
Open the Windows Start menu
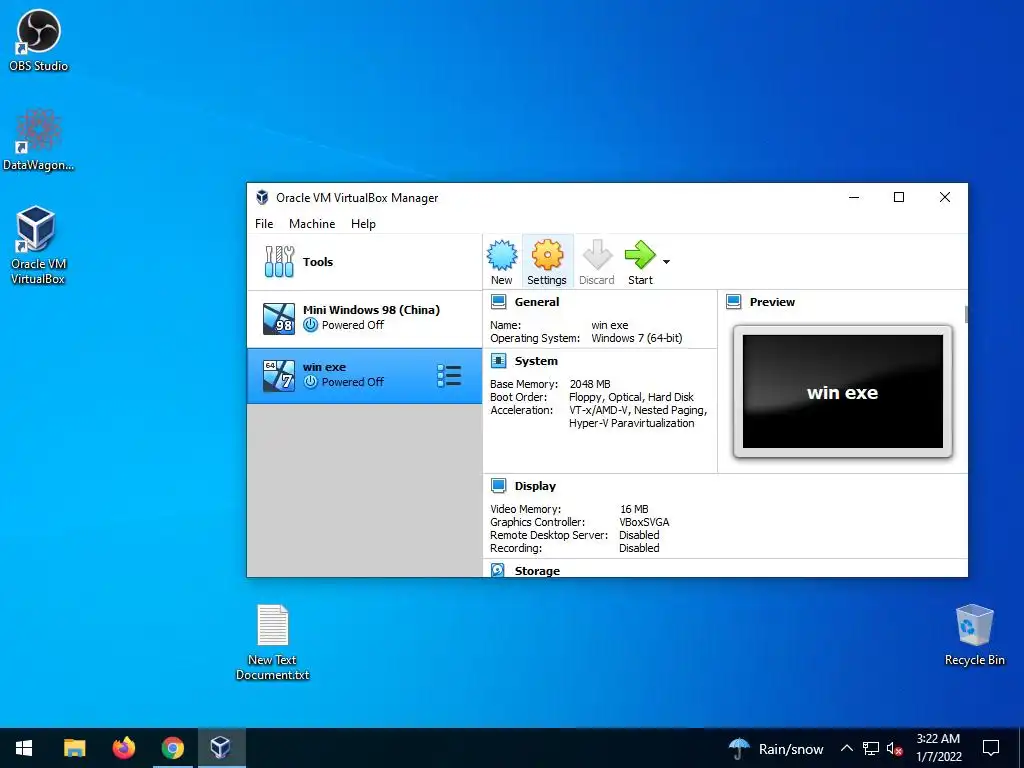click(24, 748)
